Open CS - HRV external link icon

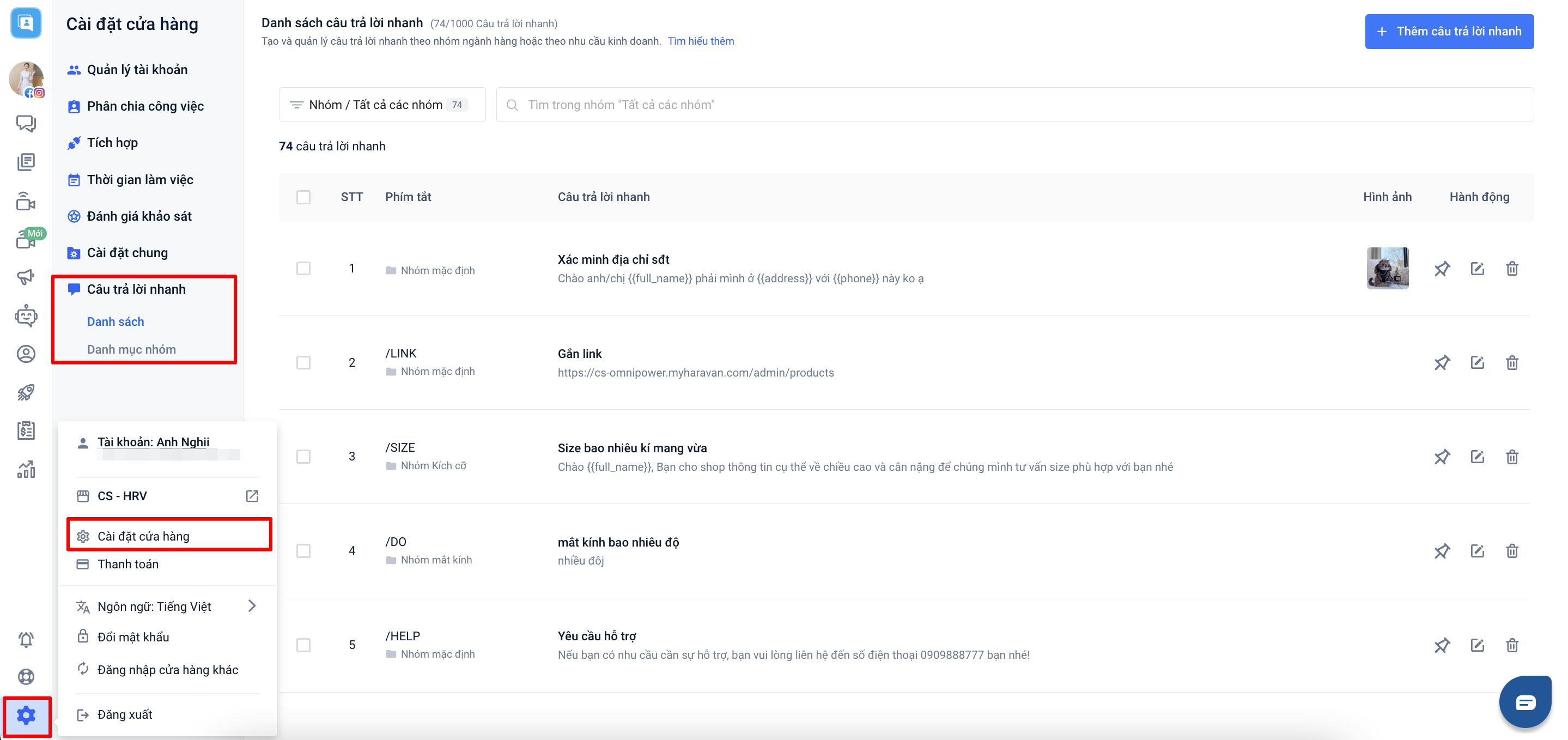pyautogui.click(x=252, y=496)
